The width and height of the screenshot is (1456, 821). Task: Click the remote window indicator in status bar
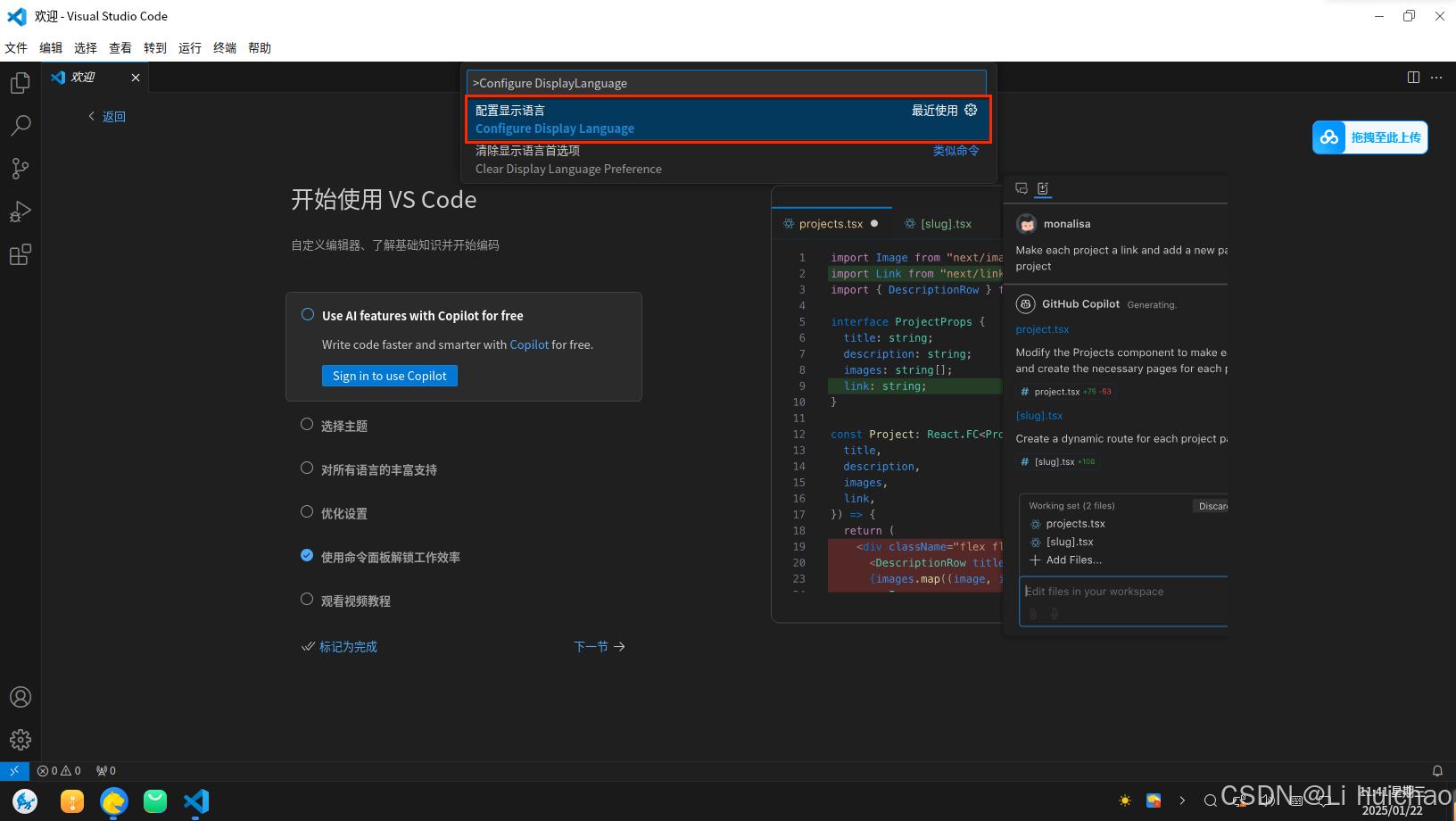pyautogui.click(x=14, y=771)
